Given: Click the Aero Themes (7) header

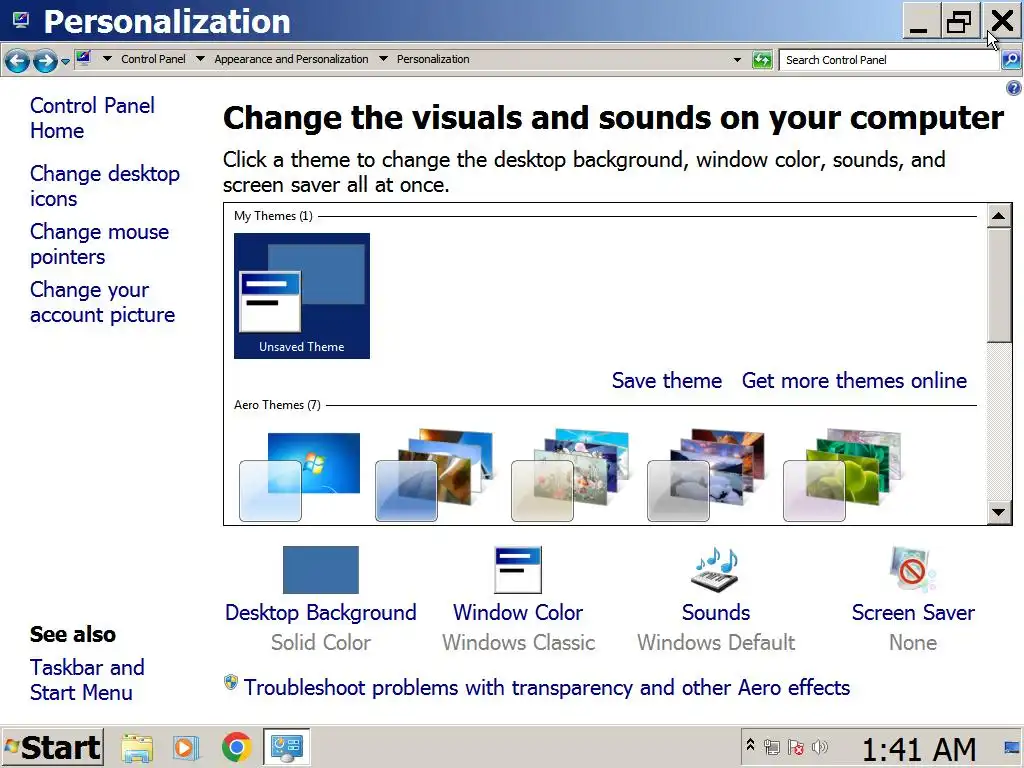Looking at the screenshot, I should click(277, 405).
